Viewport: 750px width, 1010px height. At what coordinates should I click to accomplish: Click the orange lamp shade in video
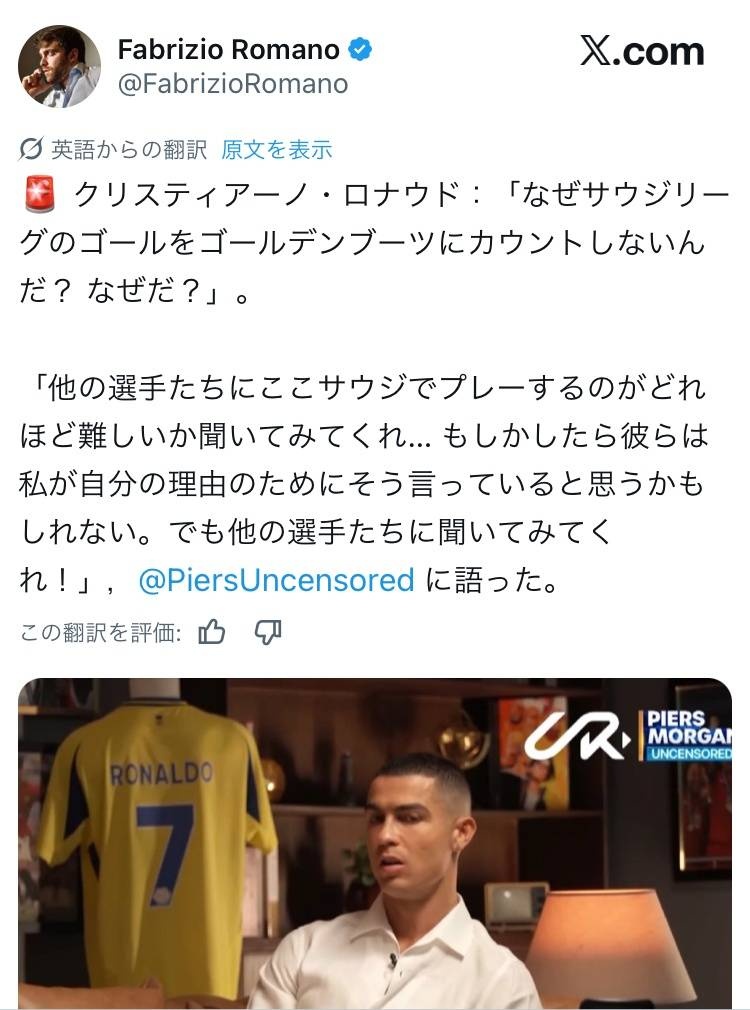point(610,943)
